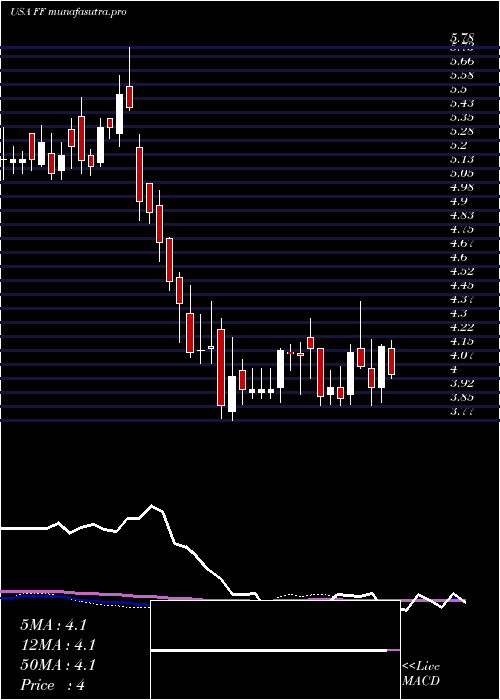Select the 3.85 price level label

(x=462, y=397)
